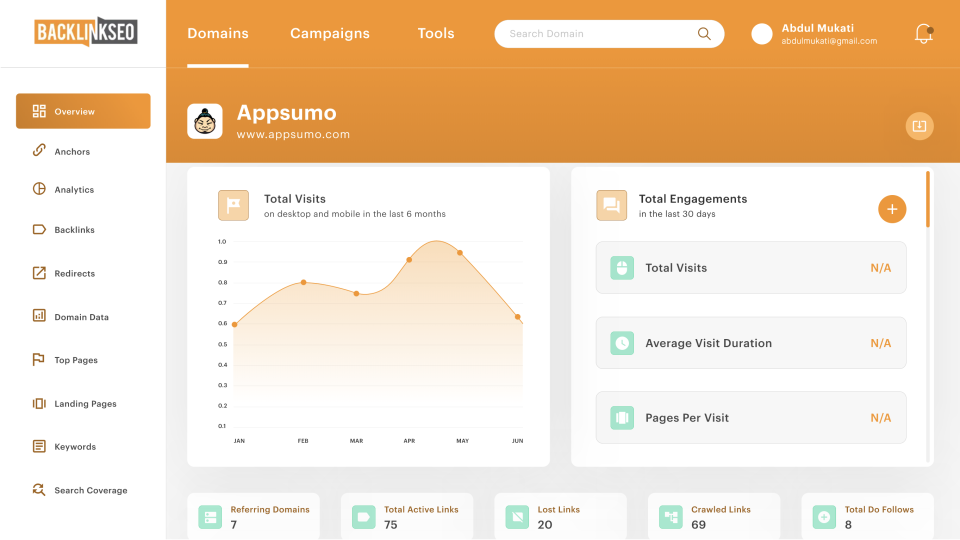Select the Average Visit Duration row
The image size is (960, 540).
point(751,343)
